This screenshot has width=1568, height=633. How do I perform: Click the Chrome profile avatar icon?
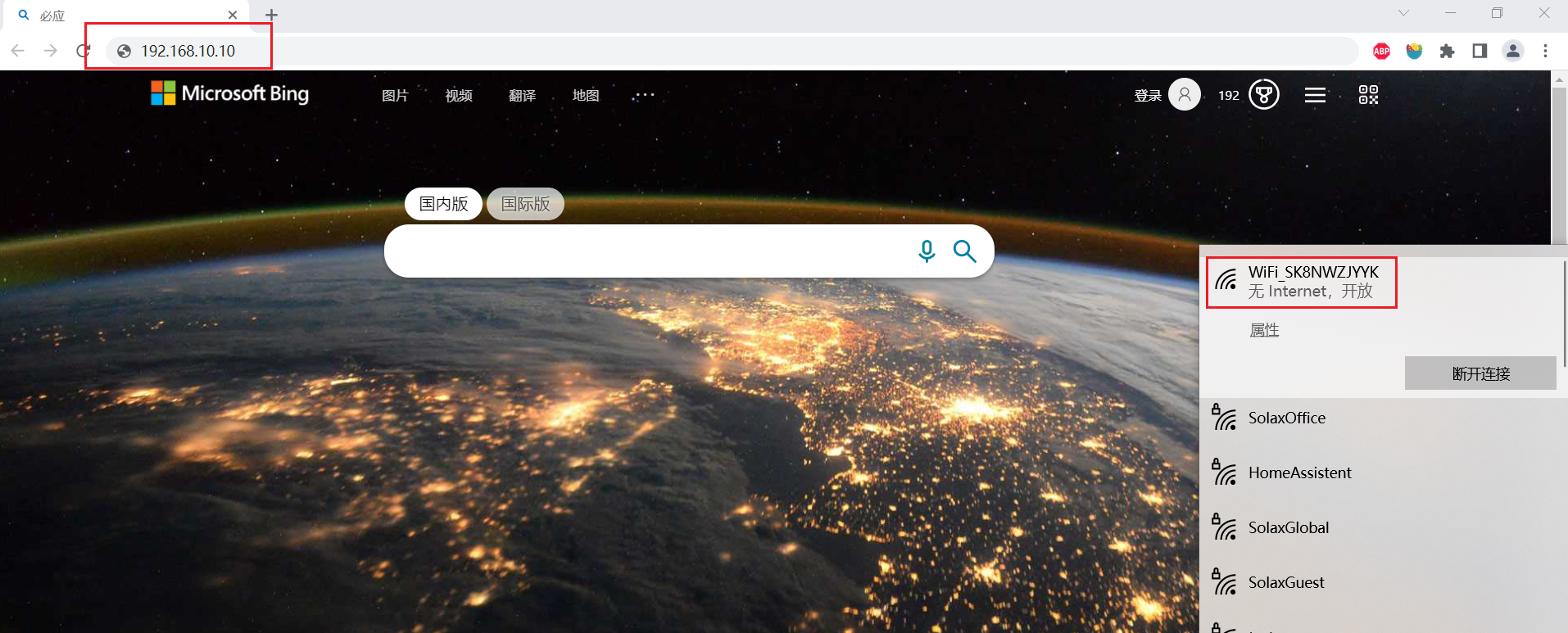click(x=1512, y=51)
